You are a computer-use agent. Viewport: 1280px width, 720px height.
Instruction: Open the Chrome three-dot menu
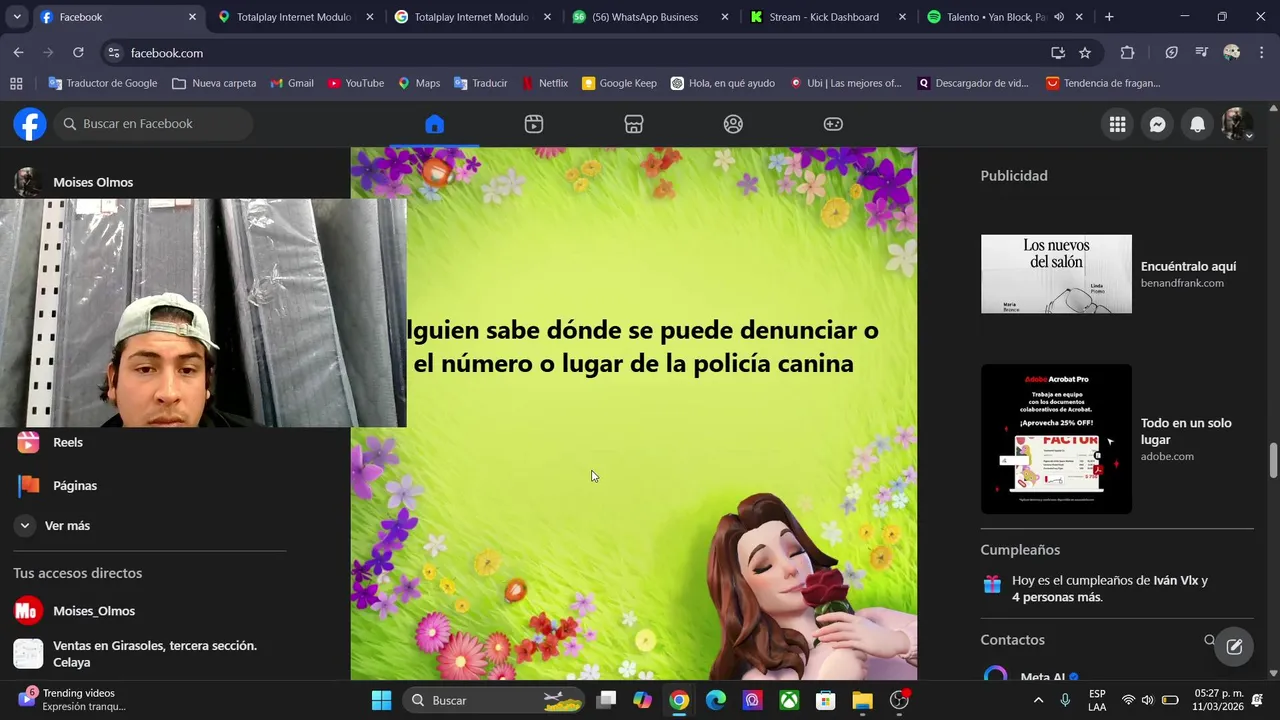click(x=1261, y=53)
